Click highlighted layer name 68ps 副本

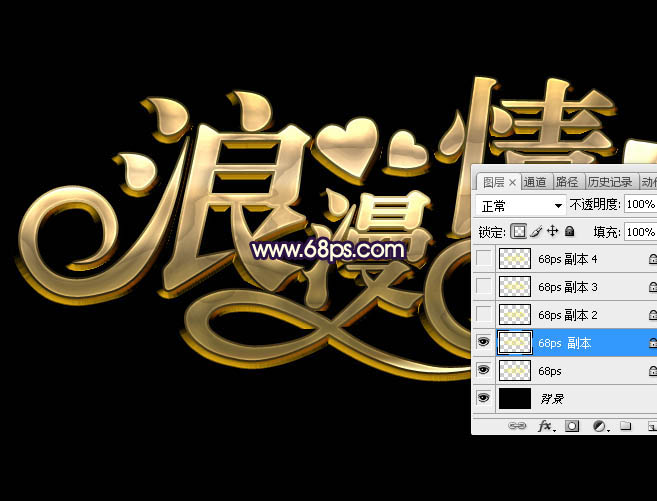tap(565, 343)
